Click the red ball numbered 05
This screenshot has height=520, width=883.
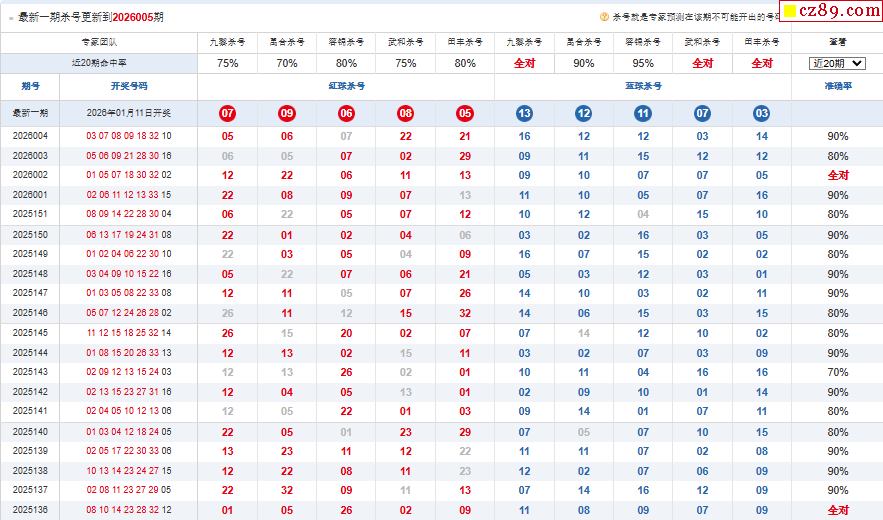[465, 113]
